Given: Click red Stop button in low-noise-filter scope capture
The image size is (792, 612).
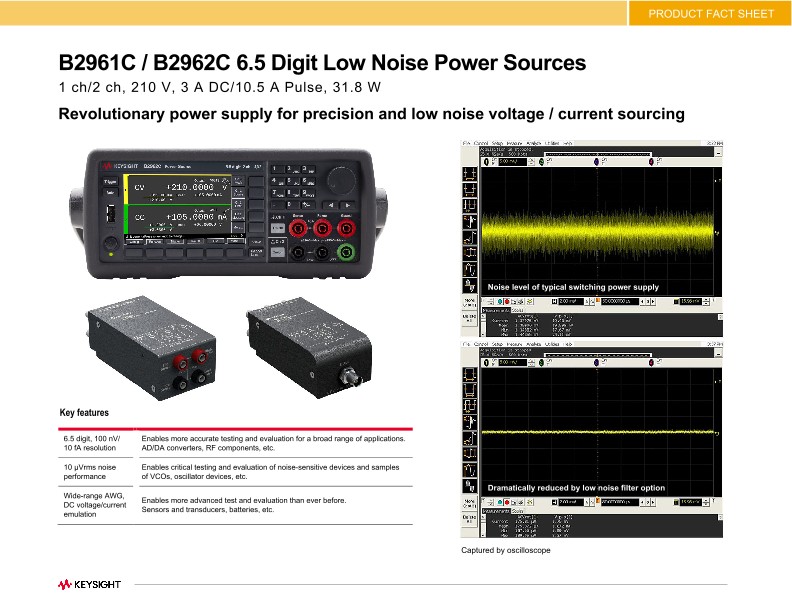Looking at the screenshot, I should pyautogui.click(x=507, y=502).
